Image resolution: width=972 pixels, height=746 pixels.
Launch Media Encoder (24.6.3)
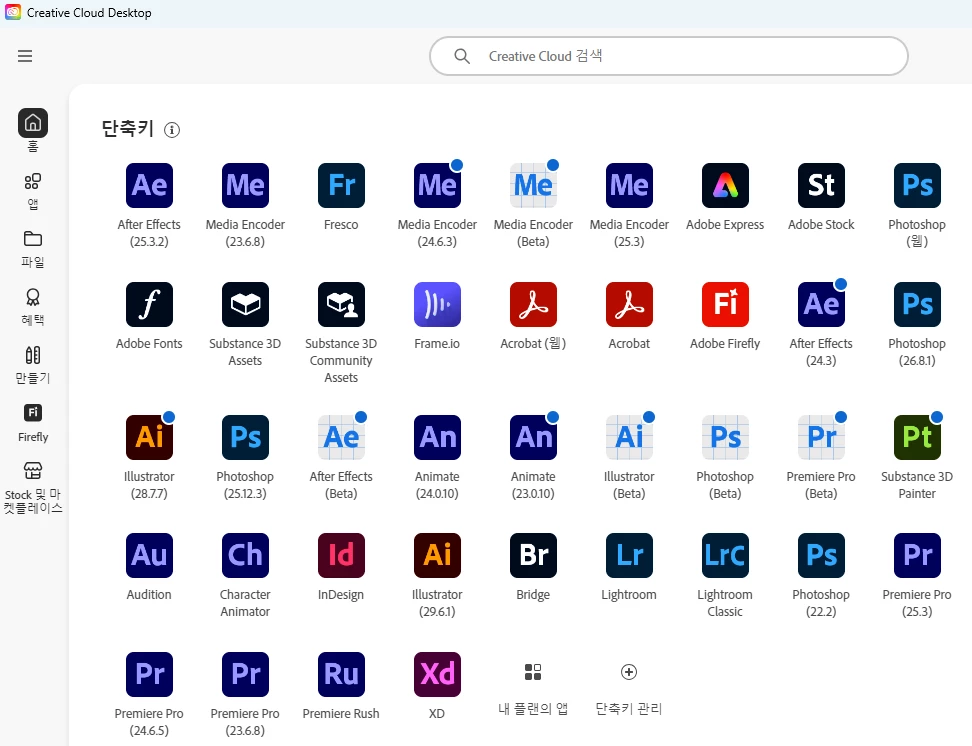coord(437,185)
